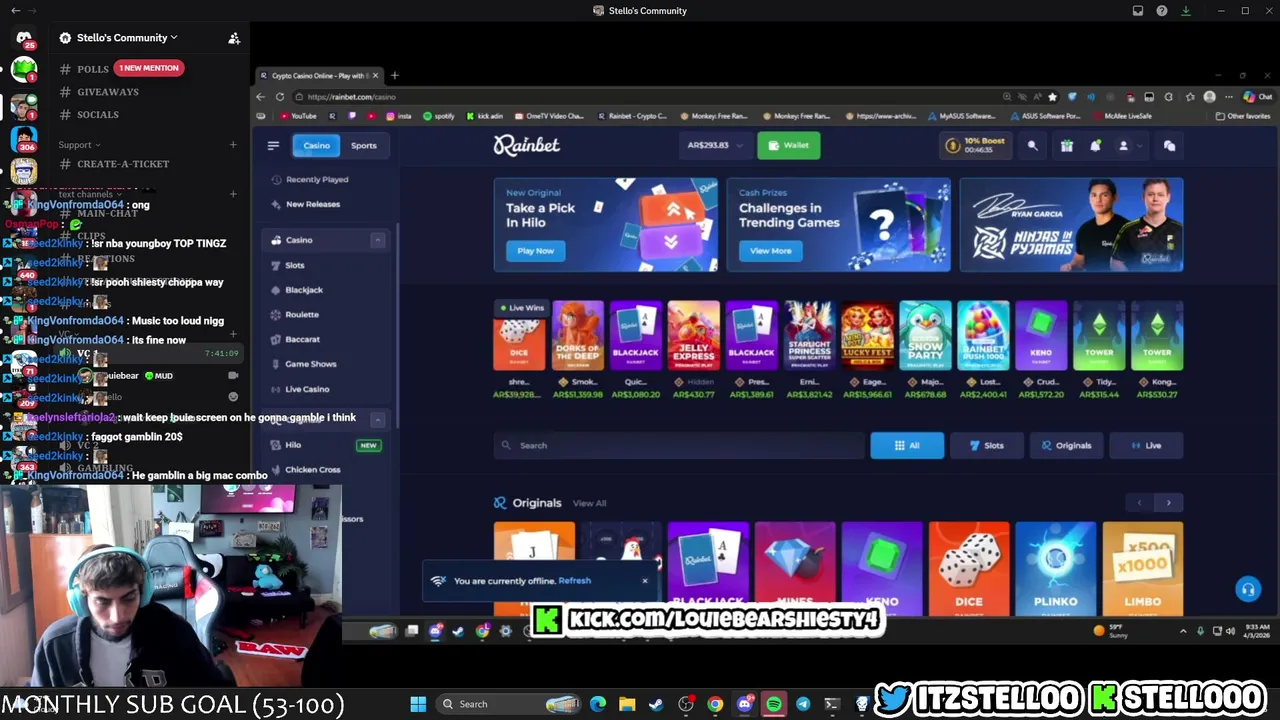The image size is (1280, 720).
Task: Click View More on Challenges banner
Action: (770, 251)
